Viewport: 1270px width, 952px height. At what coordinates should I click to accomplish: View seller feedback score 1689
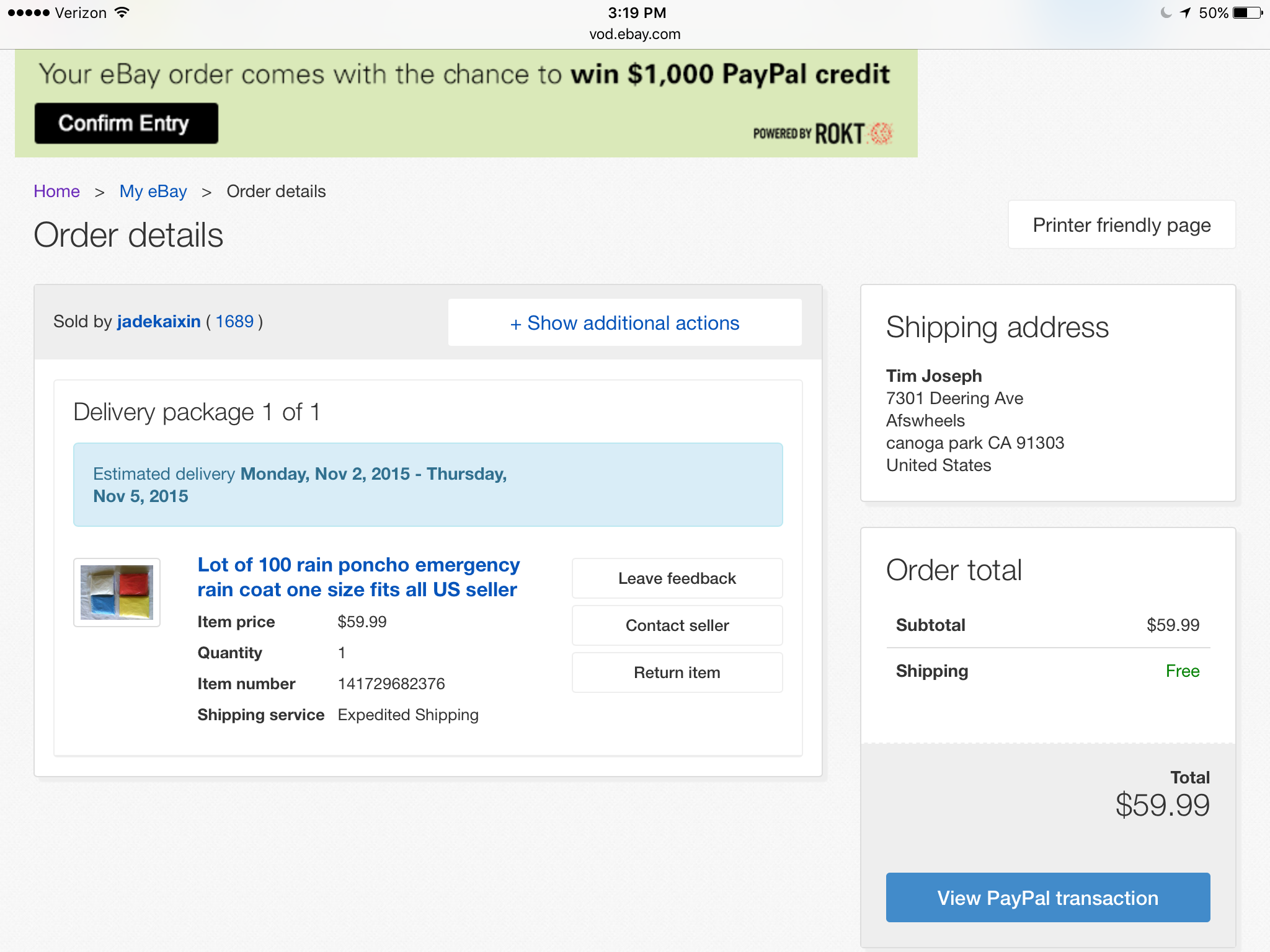[x=234, y=322]
